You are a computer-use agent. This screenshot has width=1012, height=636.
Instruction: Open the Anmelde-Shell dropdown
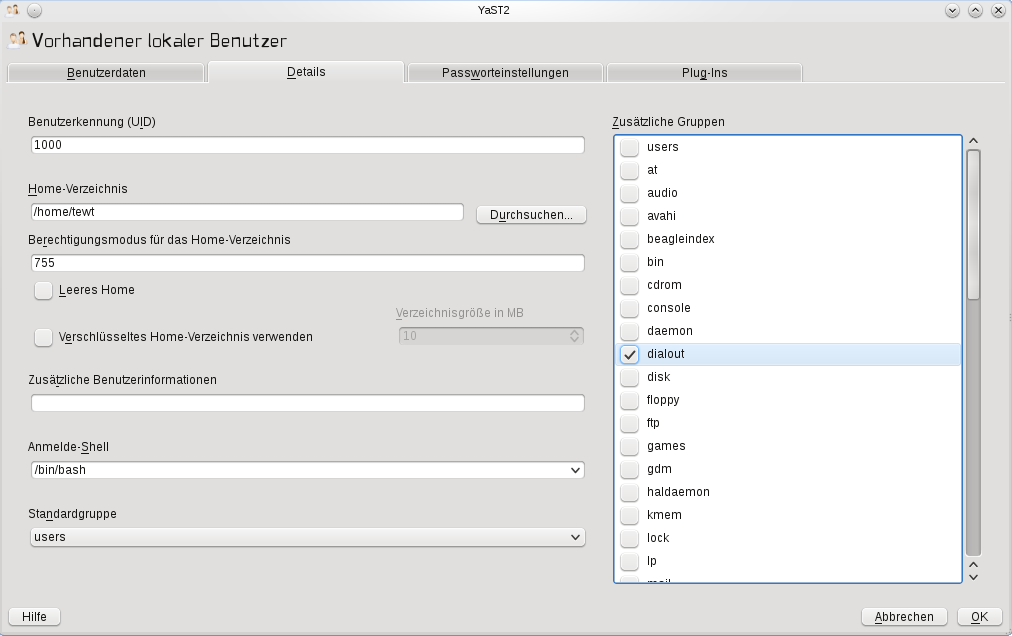coord(308,470)
